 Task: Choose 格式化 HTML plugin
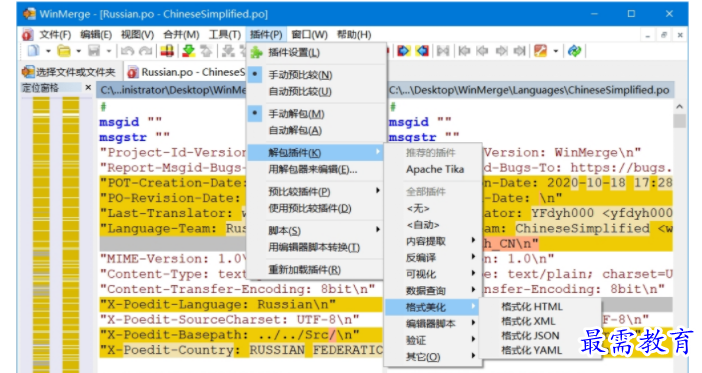[541, 307]
